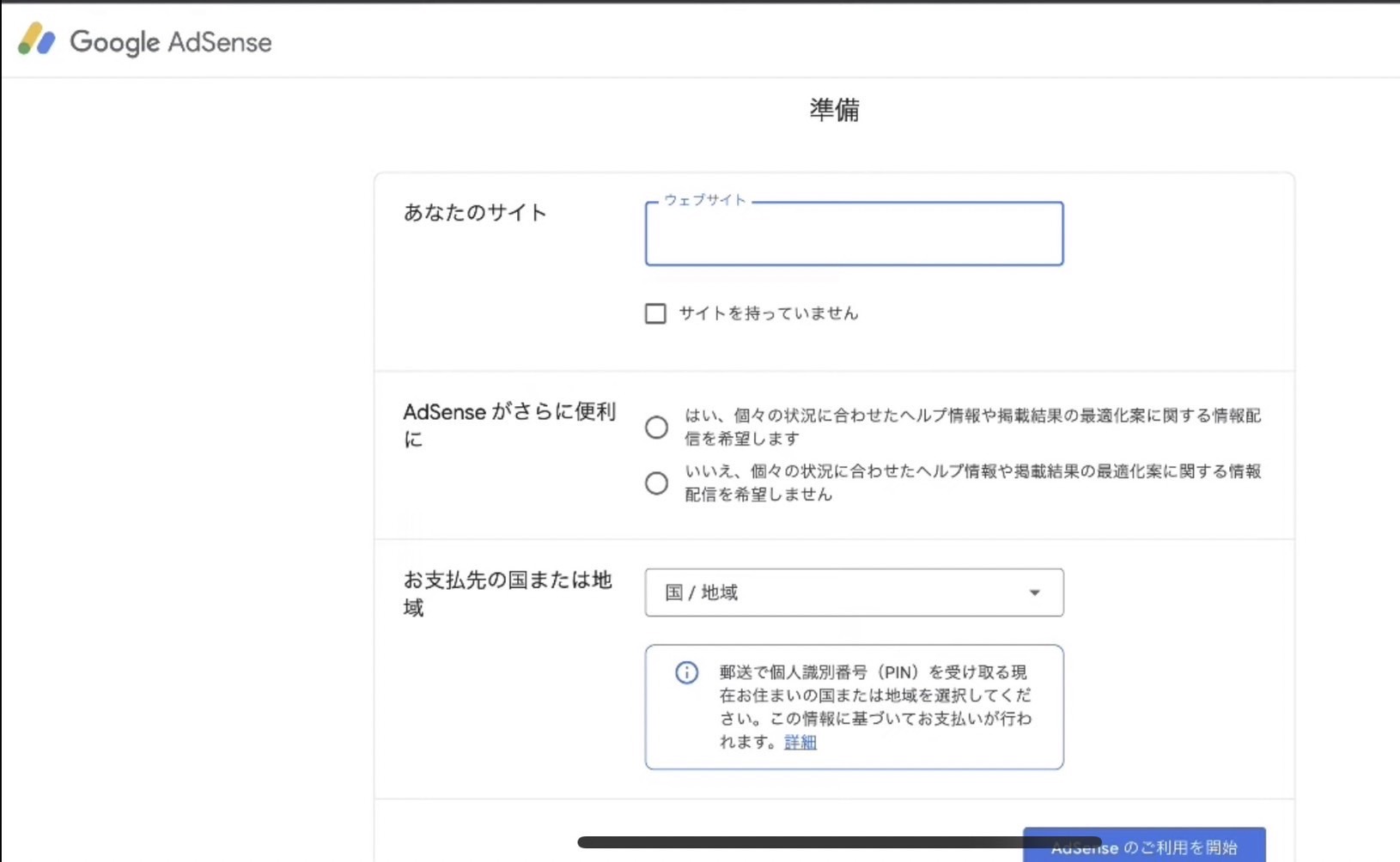Click the いいえ option description text
Screen dimensions: 1400x862
[972, 483]
